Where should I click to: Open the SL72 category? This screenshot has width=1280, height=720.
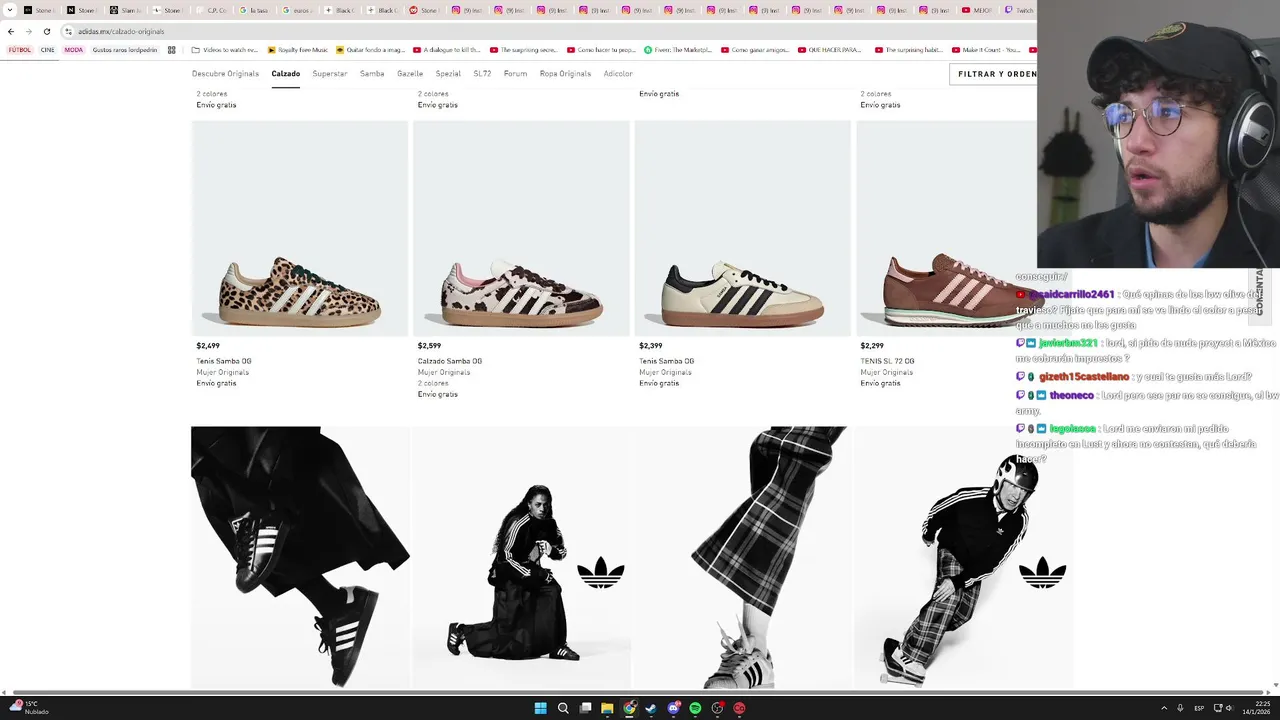click(482, 74)
